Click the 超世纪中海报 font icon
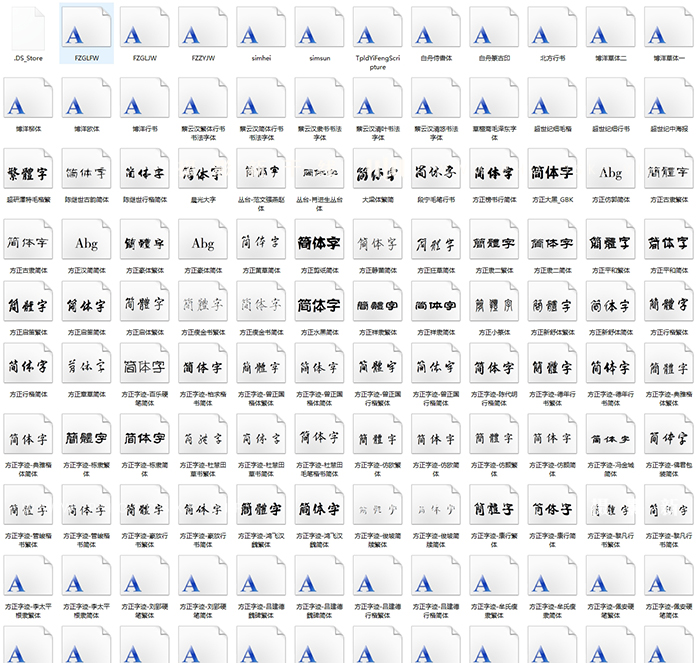 point(669,98)
